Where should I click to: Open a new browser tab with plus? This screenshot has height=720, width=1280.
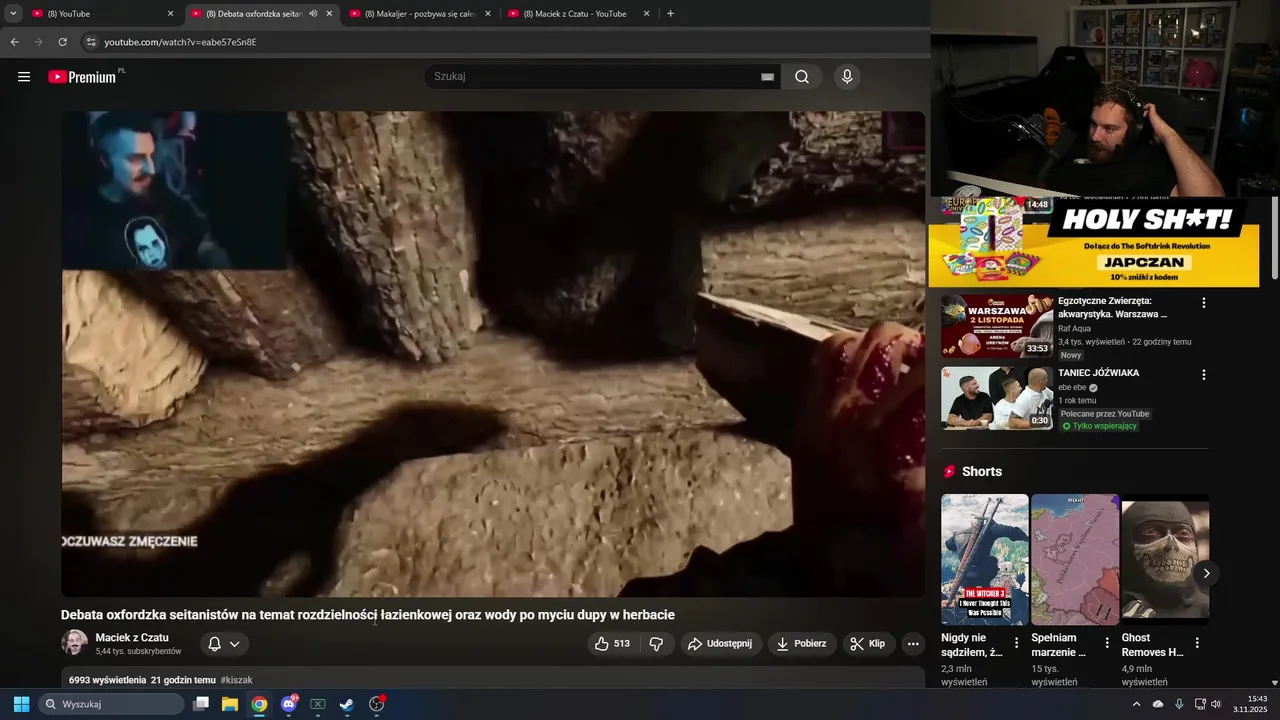coord(670,13)
